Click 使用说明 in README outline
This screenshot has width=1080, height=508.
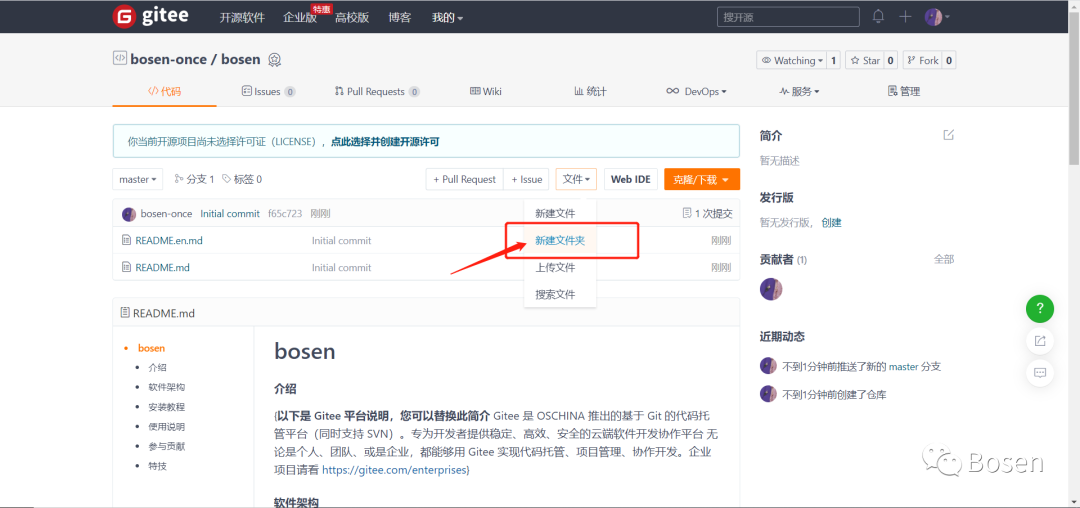pyautogui.click(x=167, y=427)
